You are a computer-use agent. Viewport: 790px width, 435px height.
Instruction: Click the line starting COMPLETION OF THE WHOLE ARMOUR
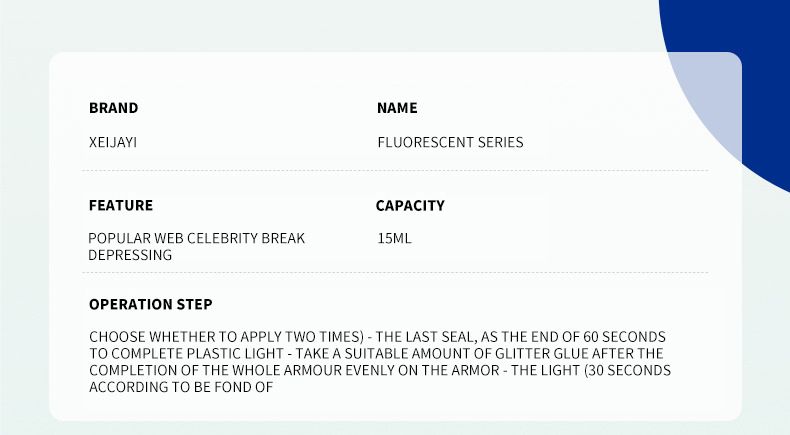380,370
